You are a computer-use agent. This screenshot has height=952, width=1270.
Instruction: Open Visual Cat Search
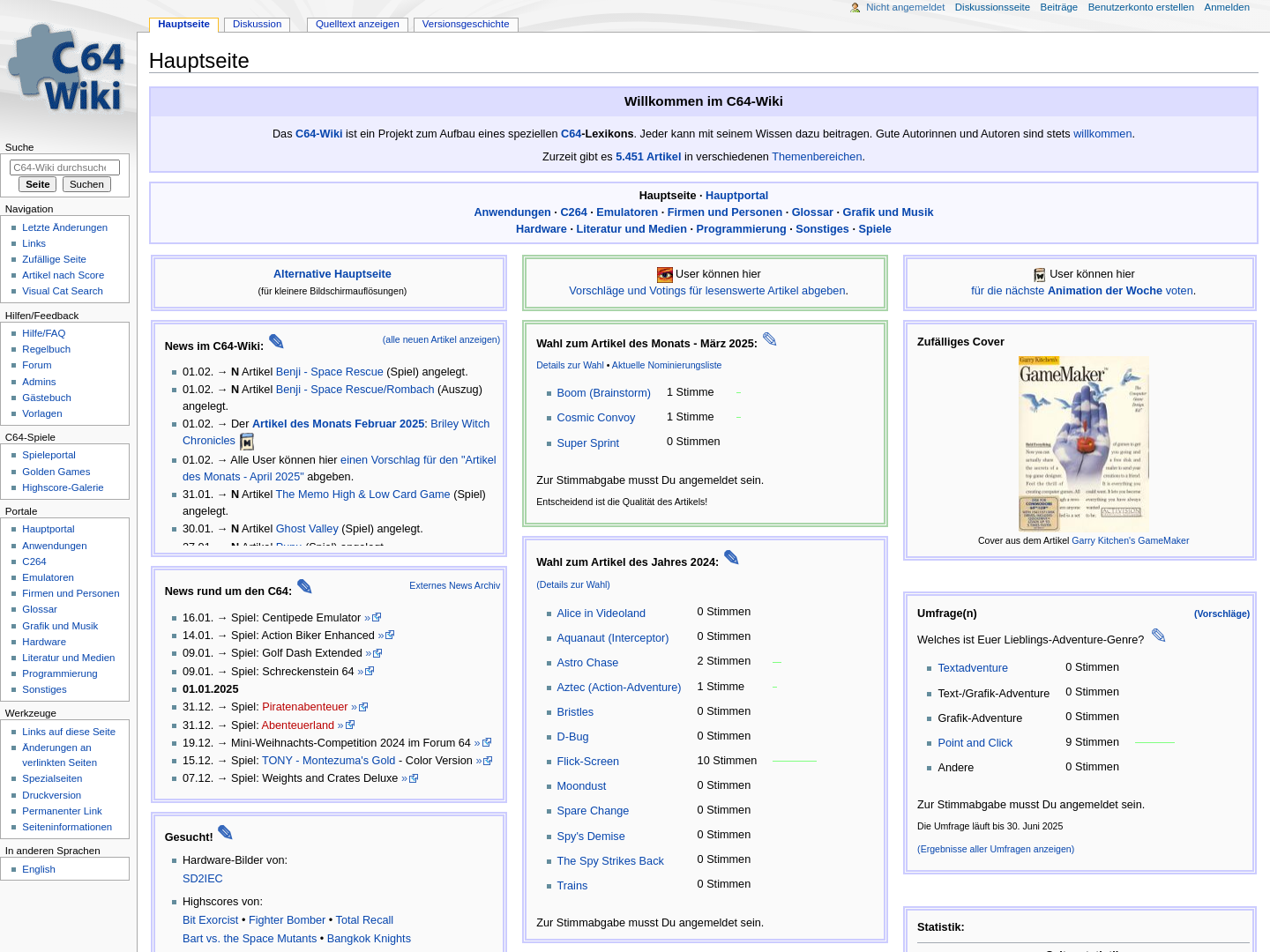coord(63,291)
